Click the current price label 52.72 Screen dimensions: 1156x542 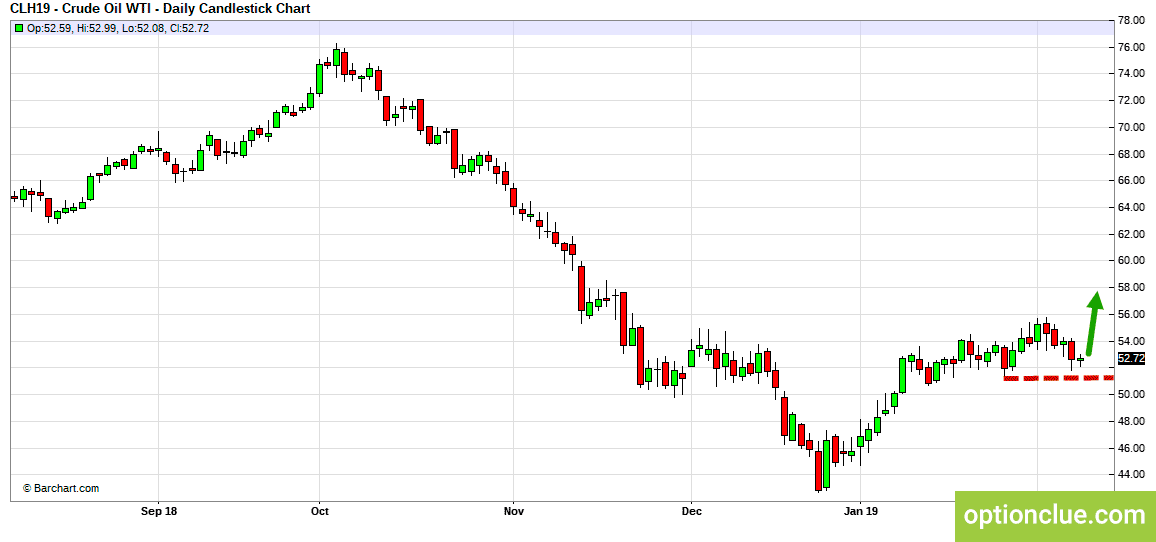(x=1131, y=358)
